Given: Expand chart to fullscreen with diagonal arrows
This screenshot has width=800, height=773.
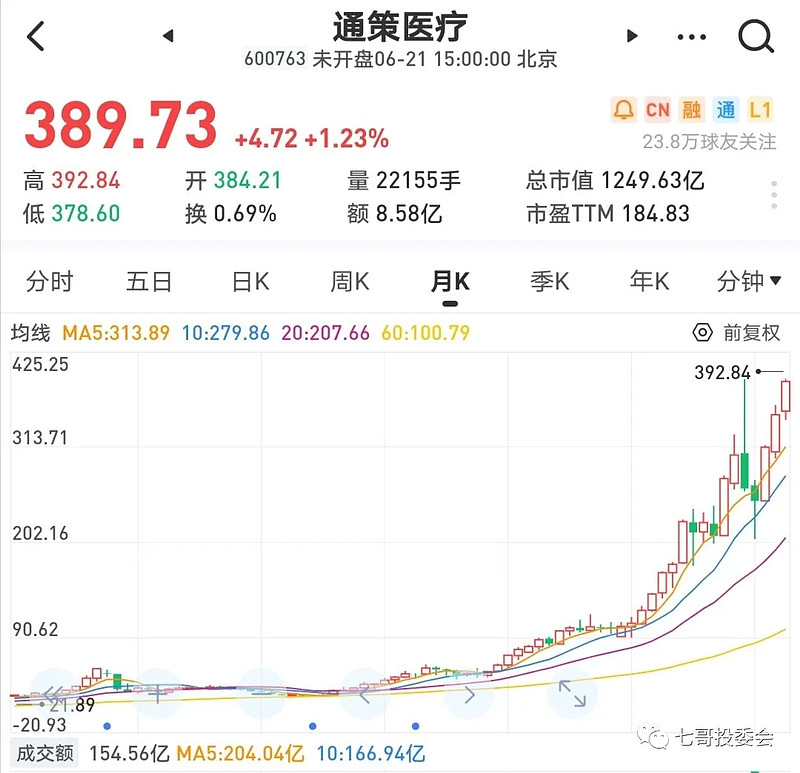Looking at the screenshot, I should coord(572,694).
